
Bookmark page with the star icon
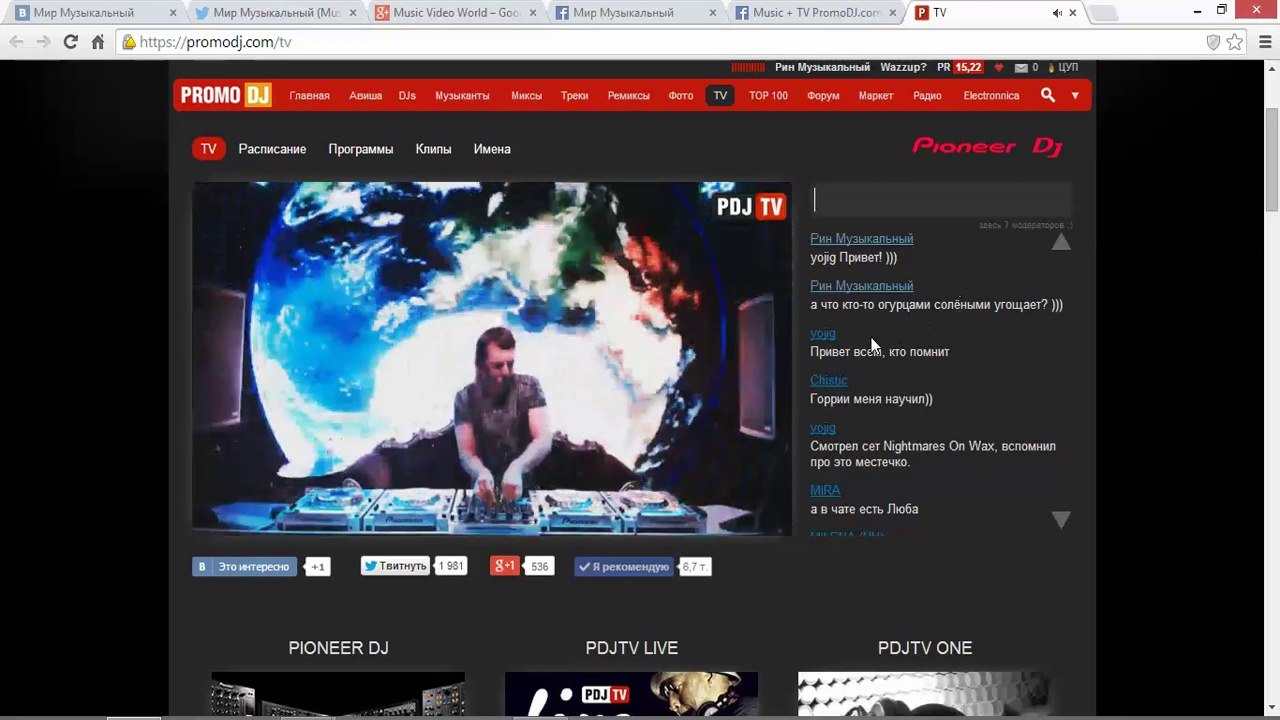pos(1235,42)
